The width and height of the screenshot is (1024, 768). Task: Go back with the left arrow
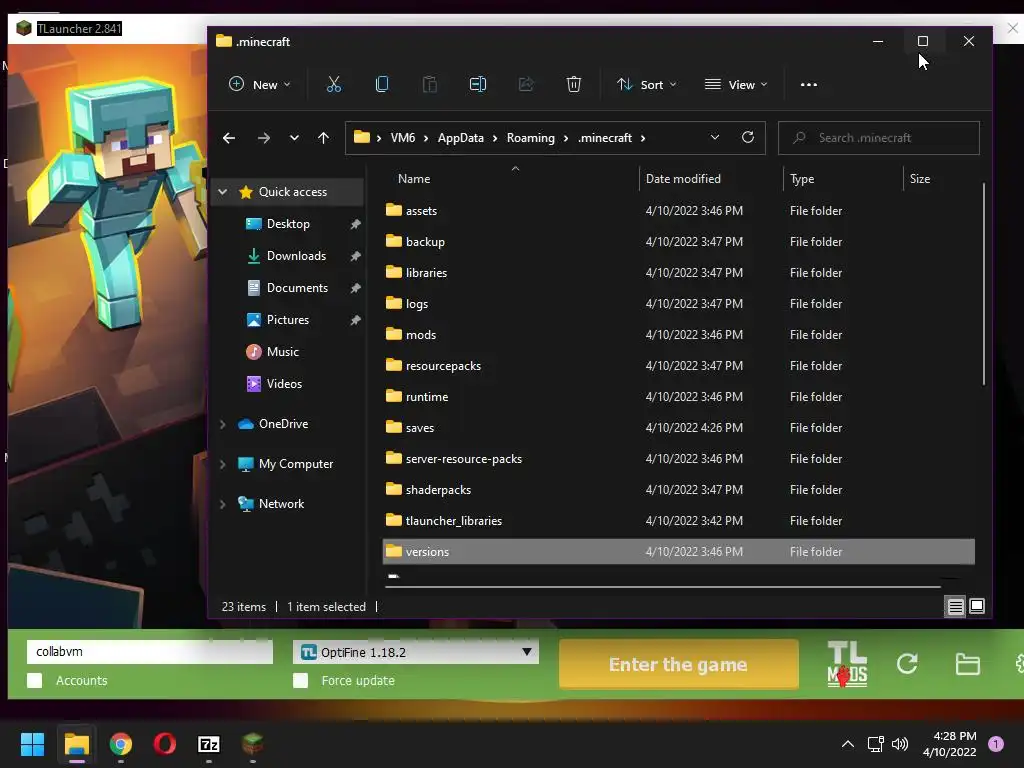229,138
